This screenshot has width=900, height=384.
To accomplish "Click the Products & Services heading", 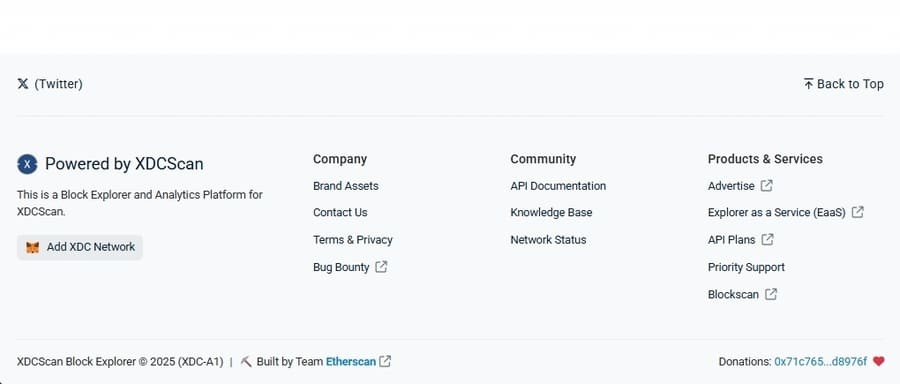I will click(765, 159).
